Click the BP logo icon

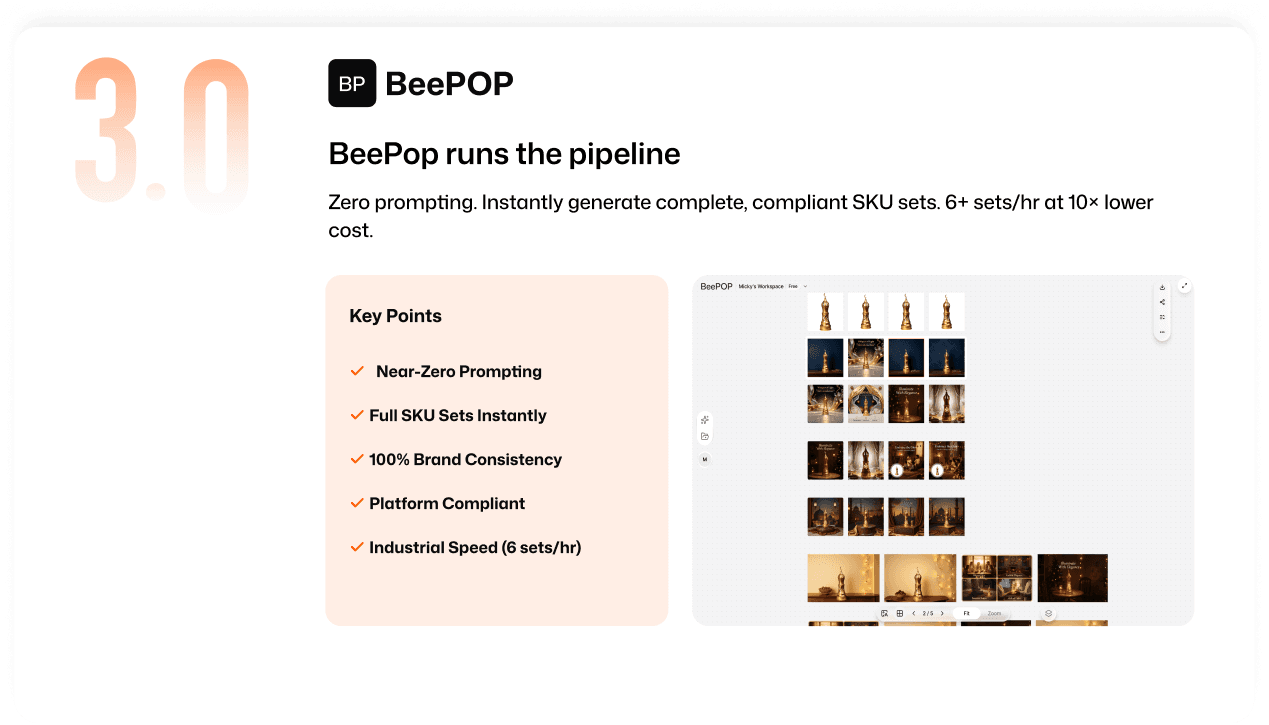pos(352,83)
